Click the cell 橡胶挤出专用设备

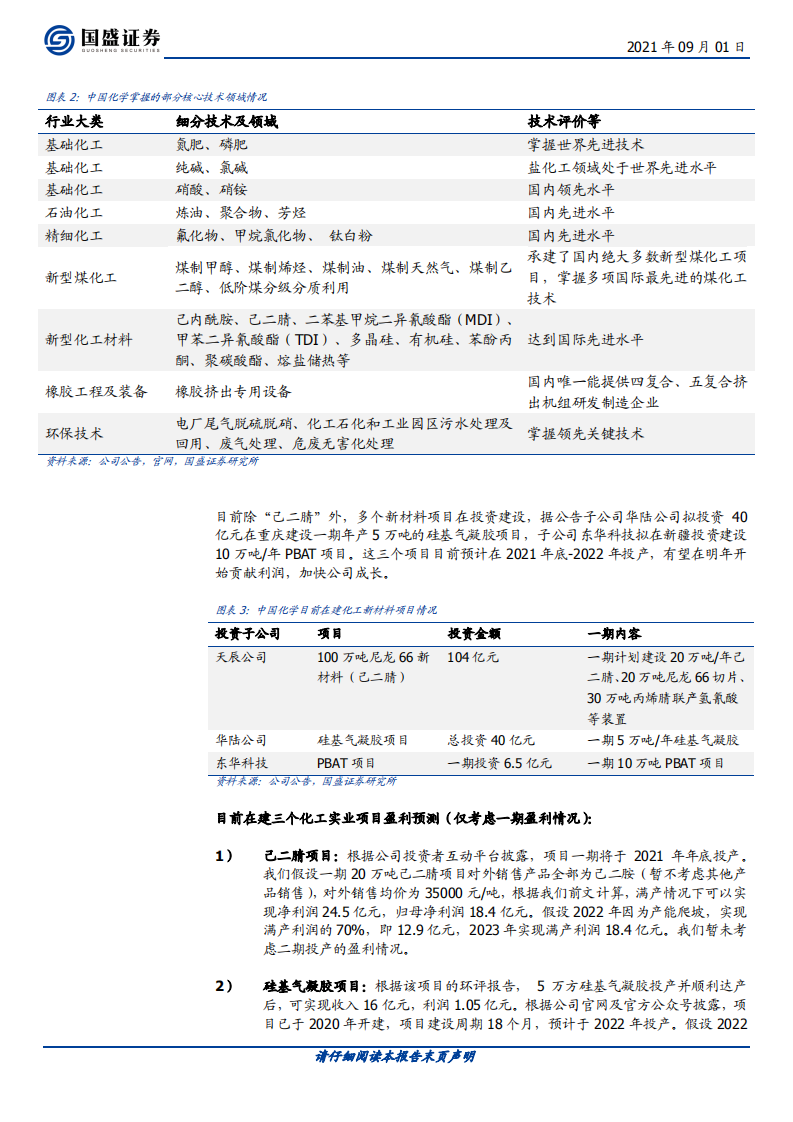pyautogui.click(x=233, y=391)
